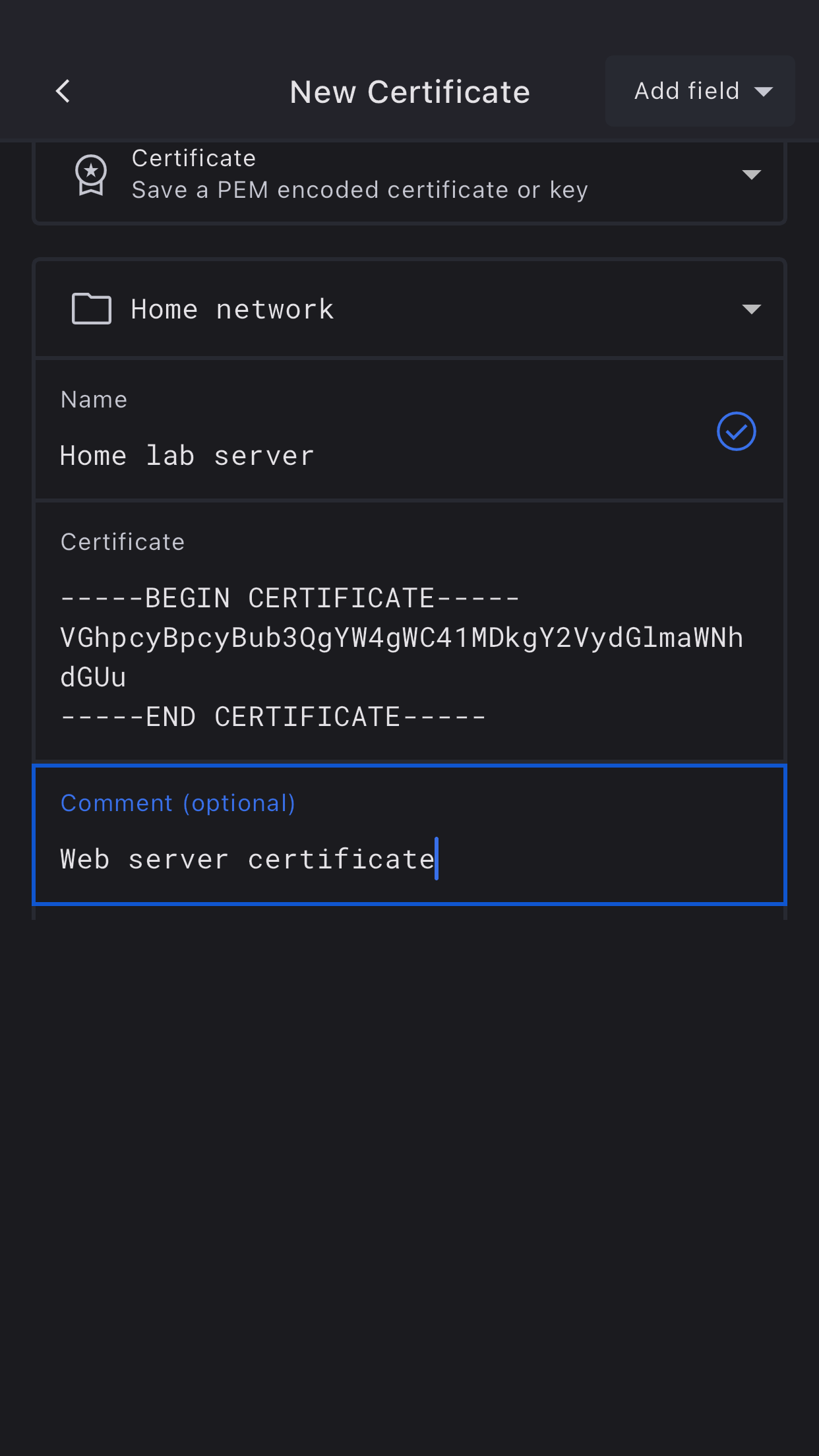Viewport: 819px width, 1456px height.
Task: Tap the Certificate field label above PEM text
Action: point(123,542)
